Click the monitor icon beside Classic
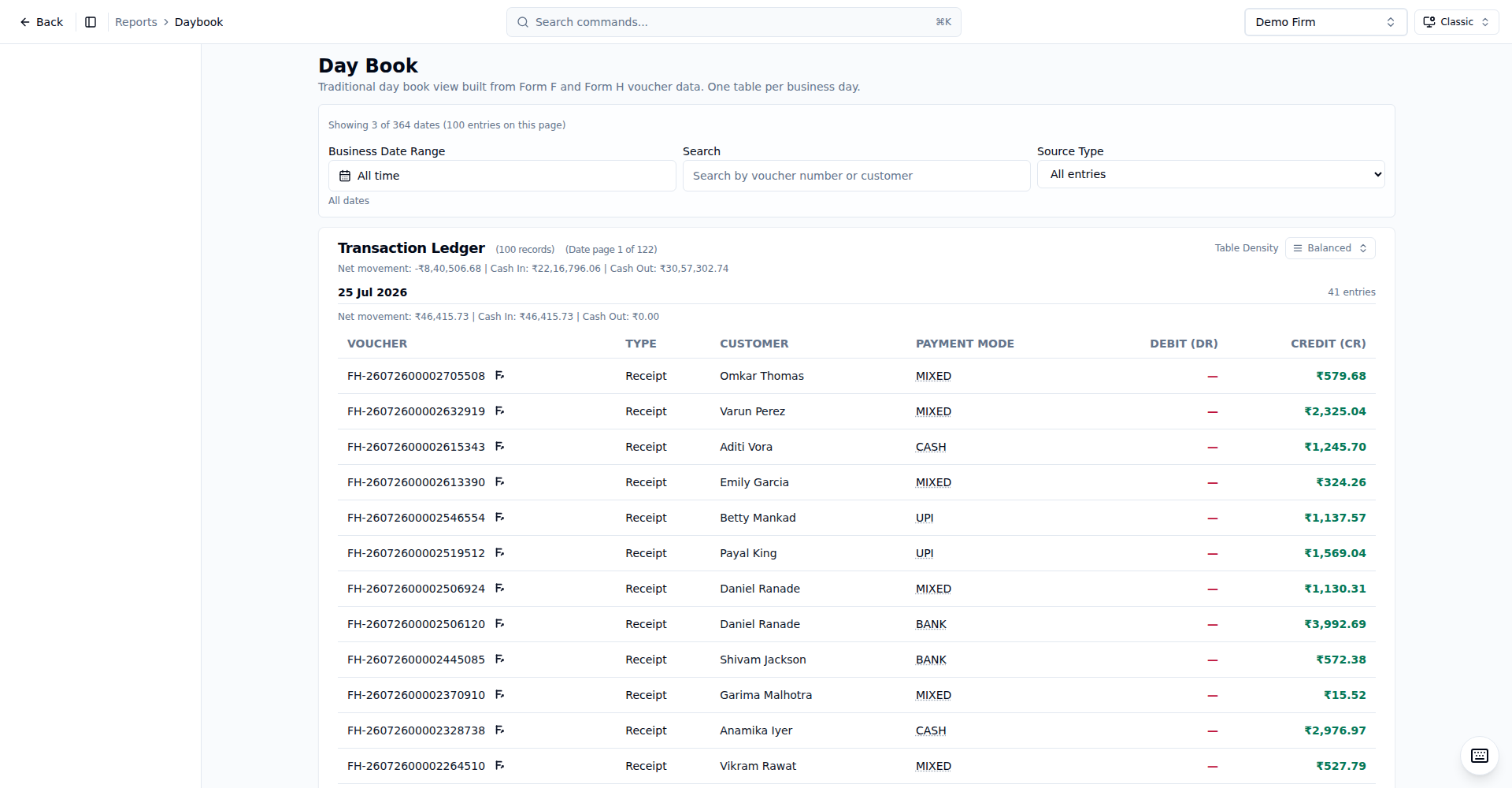Screen dimensions: 1512x788 point(1429,22)
